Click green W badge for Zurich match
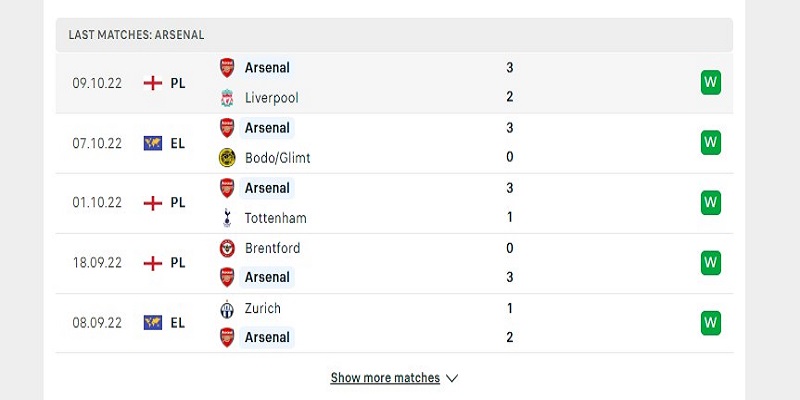The image size is (800, 400). 710,323
